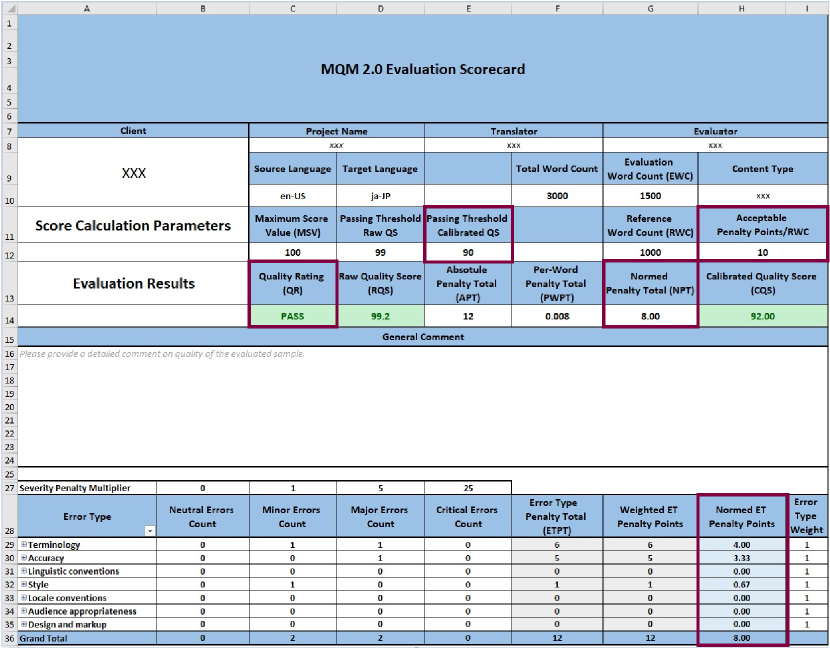Open the Error Type filter dropdown

coord(150,531)
